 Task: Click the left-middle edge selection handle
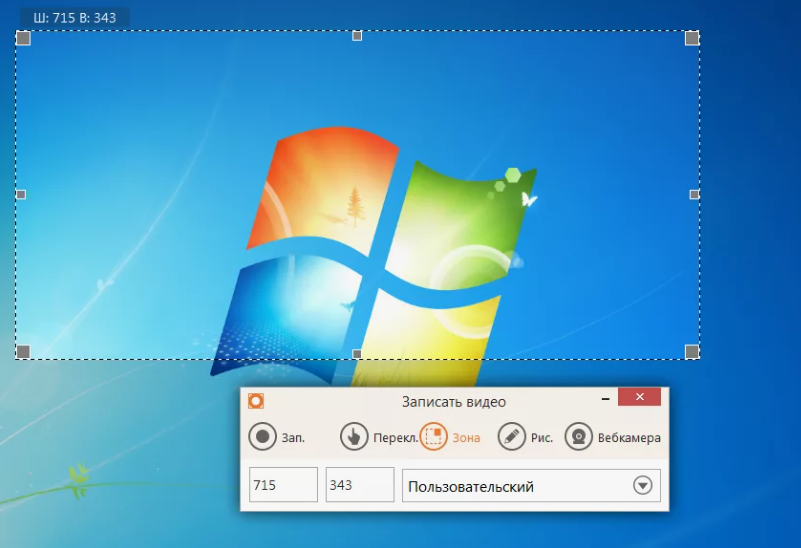coord(21,195)
